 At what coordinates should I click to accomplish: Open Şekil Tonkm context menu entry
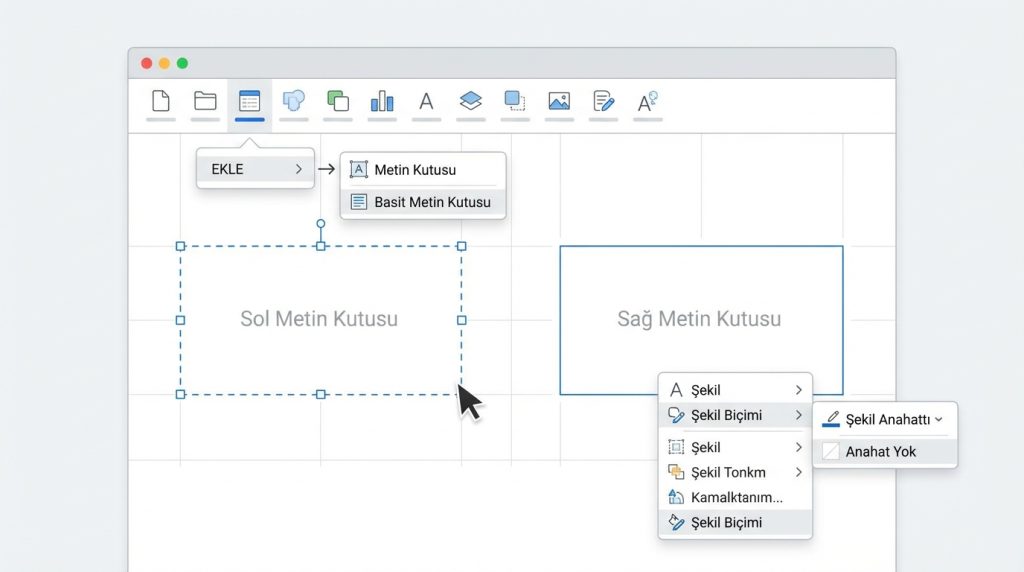735,472
